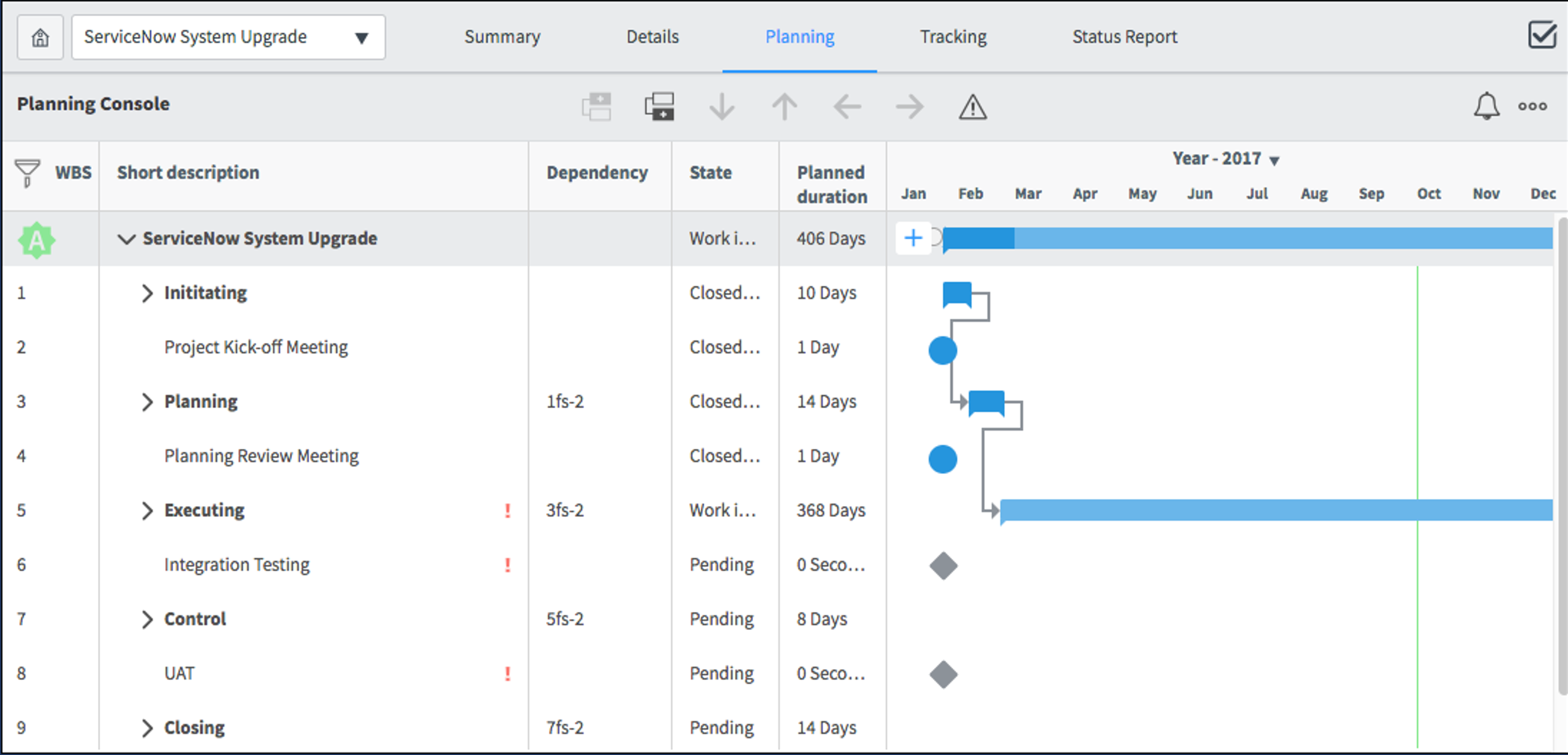Open the three-dot more options menu
Image resolution: width=1568 pixels, height=755 pixels.
[1532, 106]
